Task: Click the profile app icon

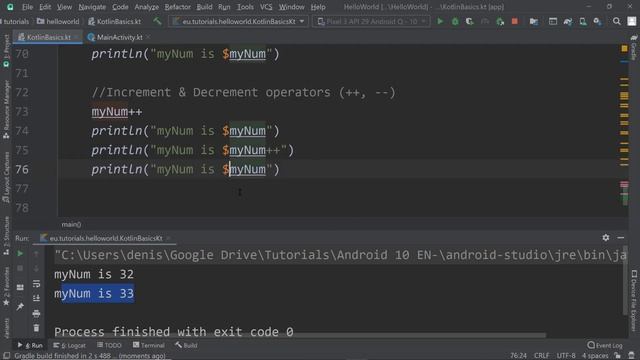Action: click(485, 21)
